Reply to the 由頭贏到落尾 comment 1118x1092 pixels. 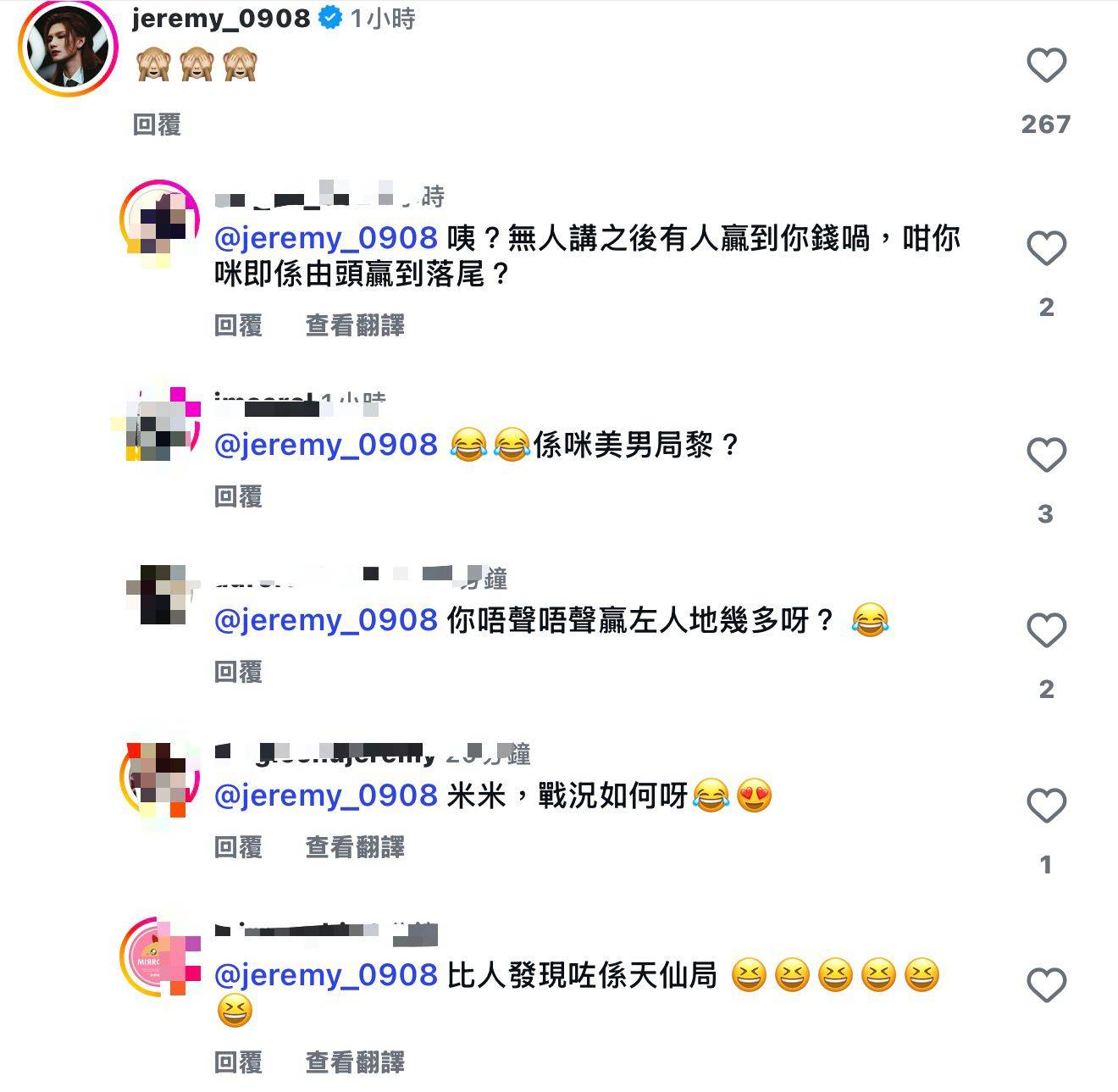238,324
